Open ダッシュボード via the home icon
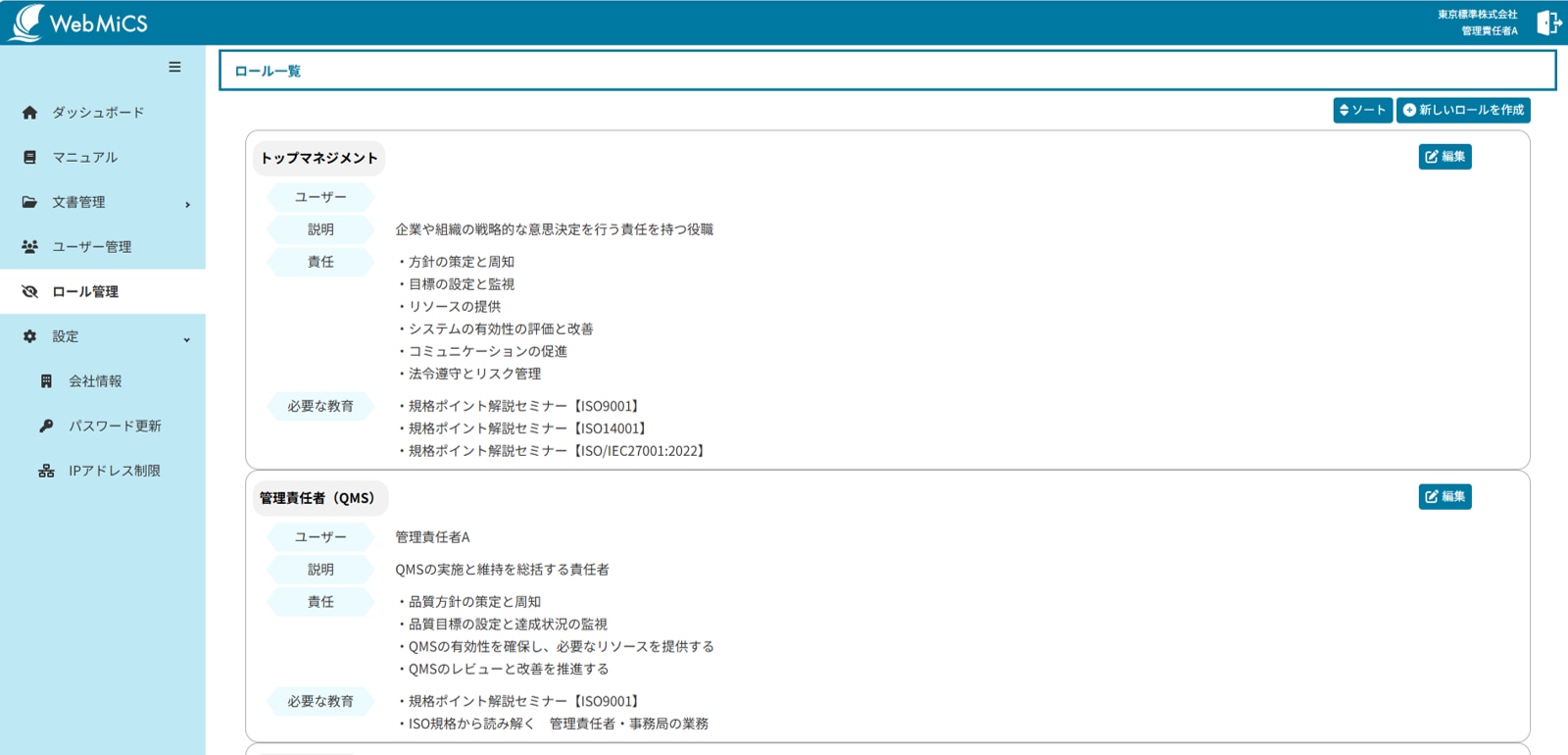 29,113
